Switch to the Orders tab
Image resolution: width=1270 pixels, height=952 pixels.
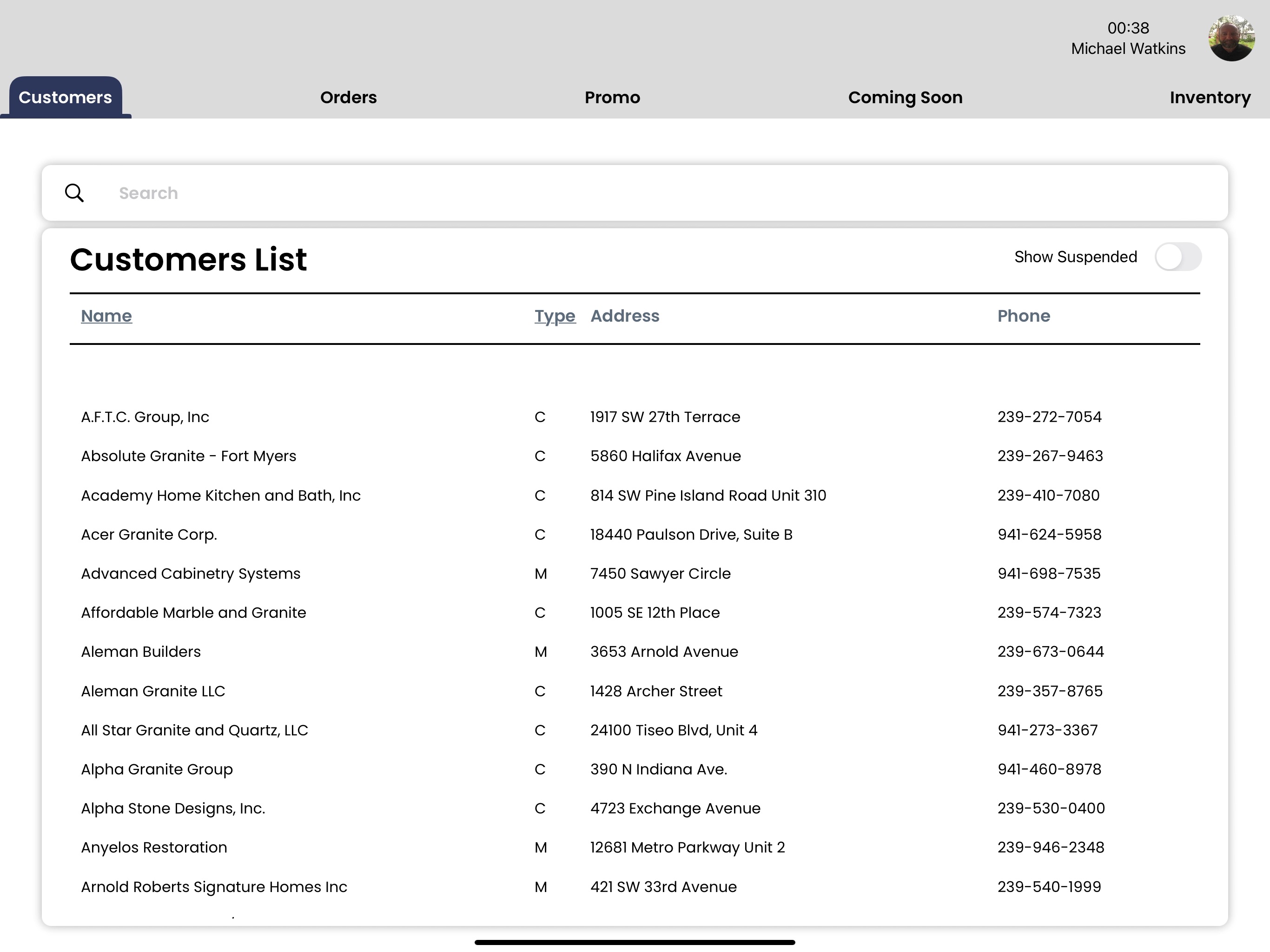(348, 98)
